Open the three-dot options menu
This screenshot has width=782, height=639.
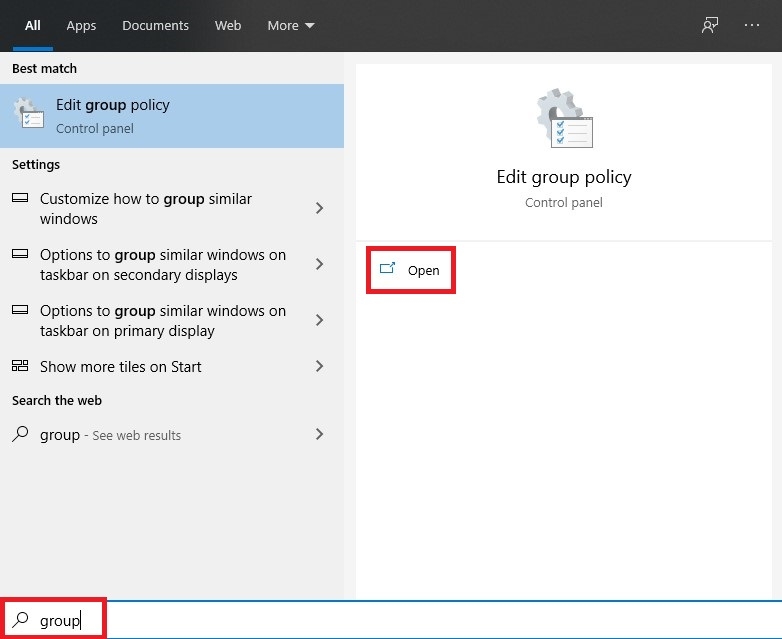(752, 25)
